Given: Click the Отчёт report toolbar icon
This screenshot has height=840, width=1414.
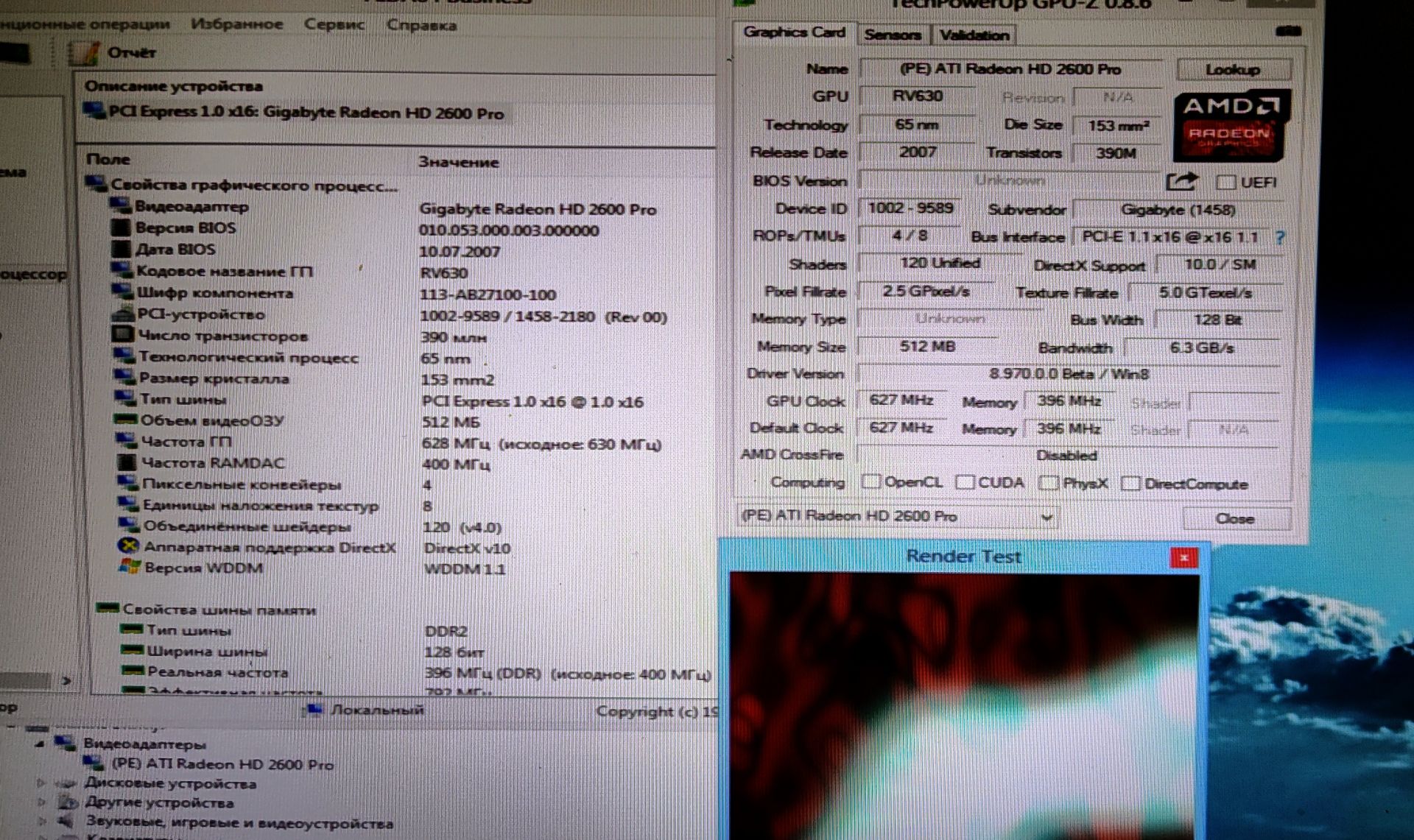Looking at the screenshot, I should 83,53.
